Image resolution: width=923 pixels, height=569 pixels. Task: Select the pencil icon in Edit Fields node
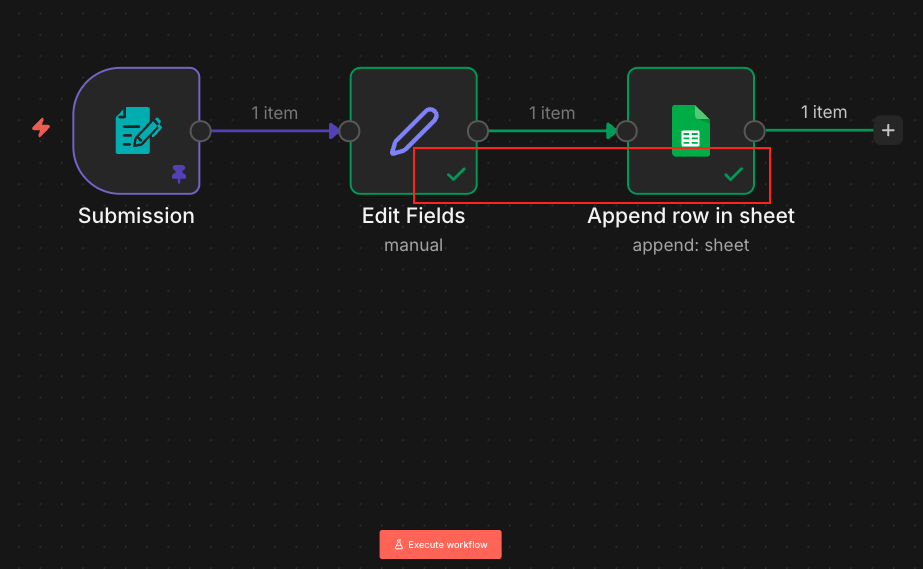[413, 131]
